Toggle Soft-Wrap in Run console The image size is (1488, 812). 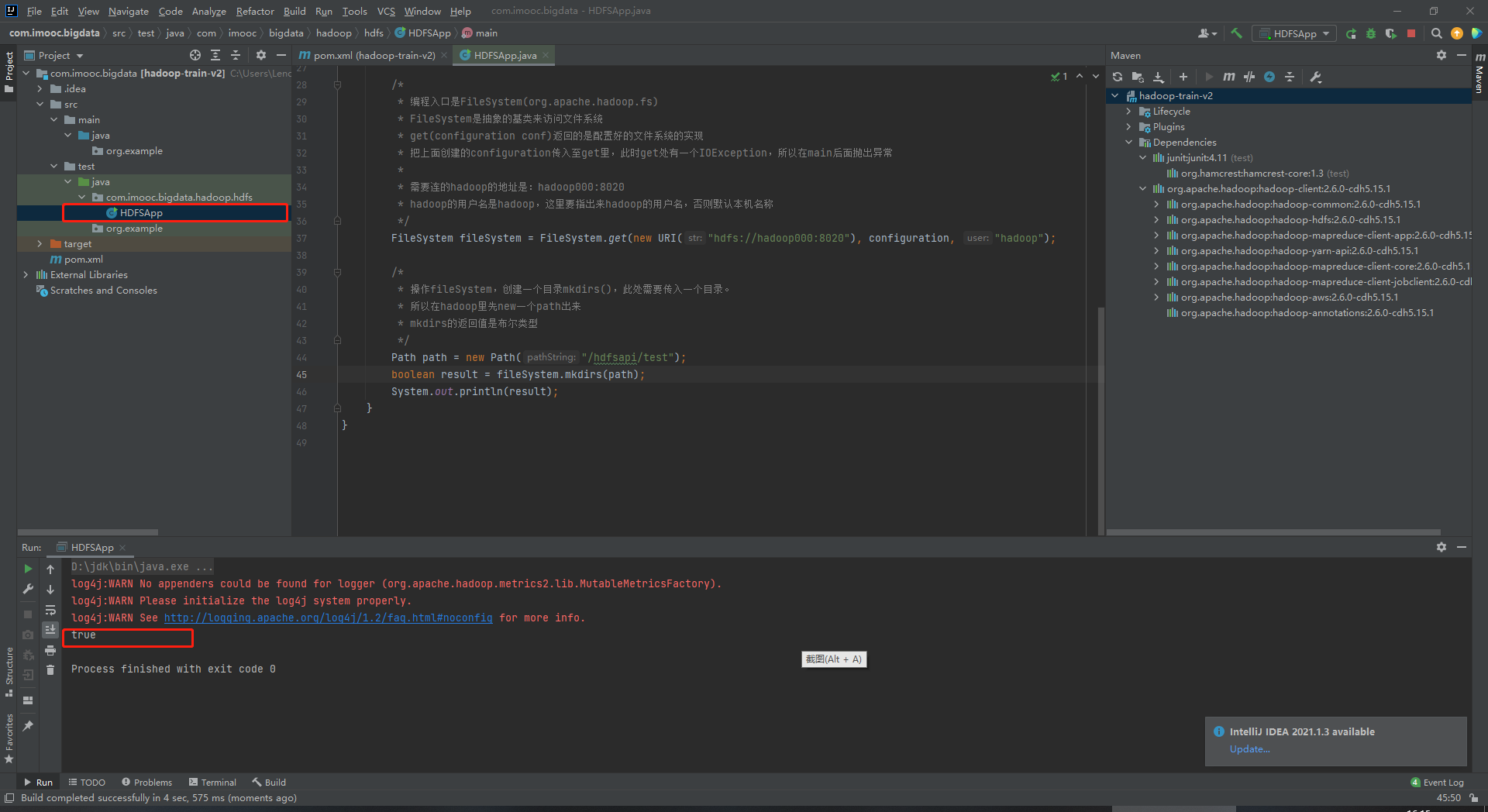pos(50,610)
